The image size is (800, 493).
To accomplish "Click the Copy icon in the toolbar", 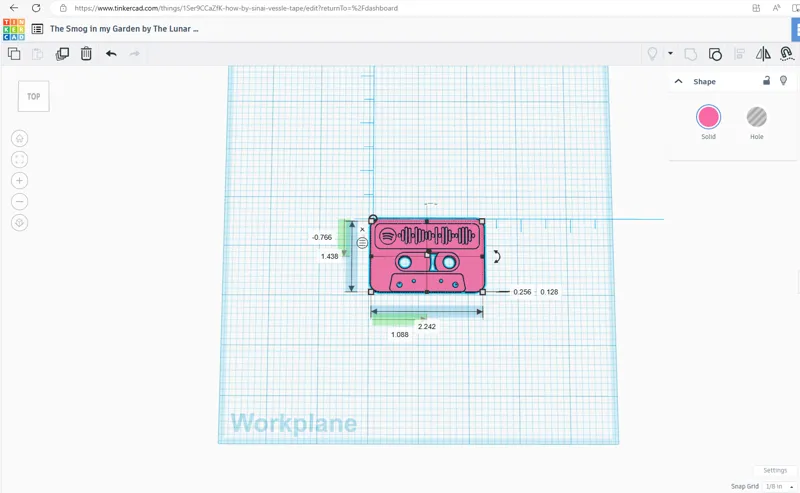I will click(x=14, y=54).
